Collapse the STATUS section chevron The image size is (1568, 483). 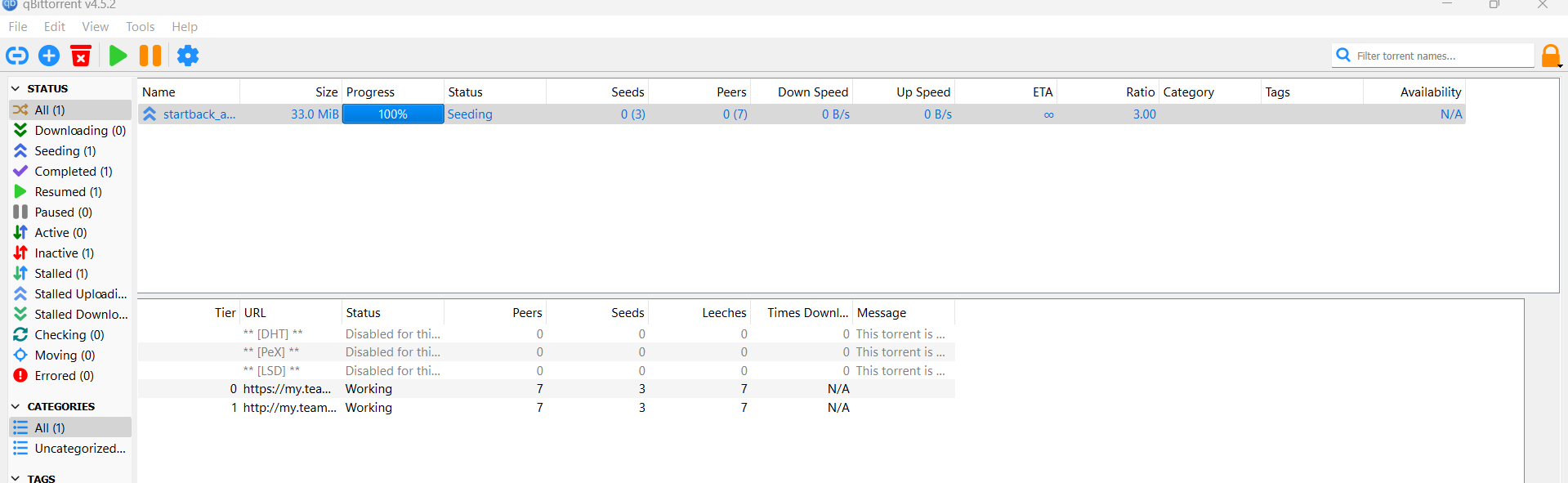pyautogui.click(x=16, y=88)
